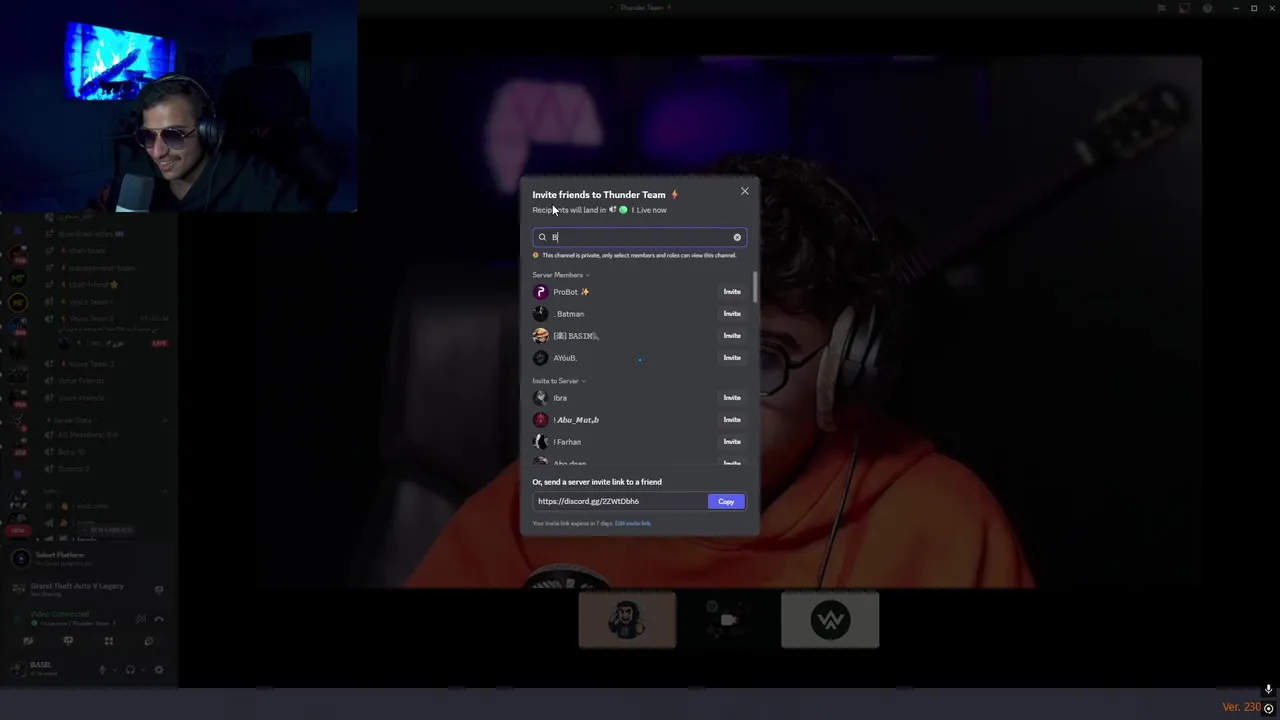
Task: Click the Help icon in Discord title bar
Action: [x=1207, y=8]
